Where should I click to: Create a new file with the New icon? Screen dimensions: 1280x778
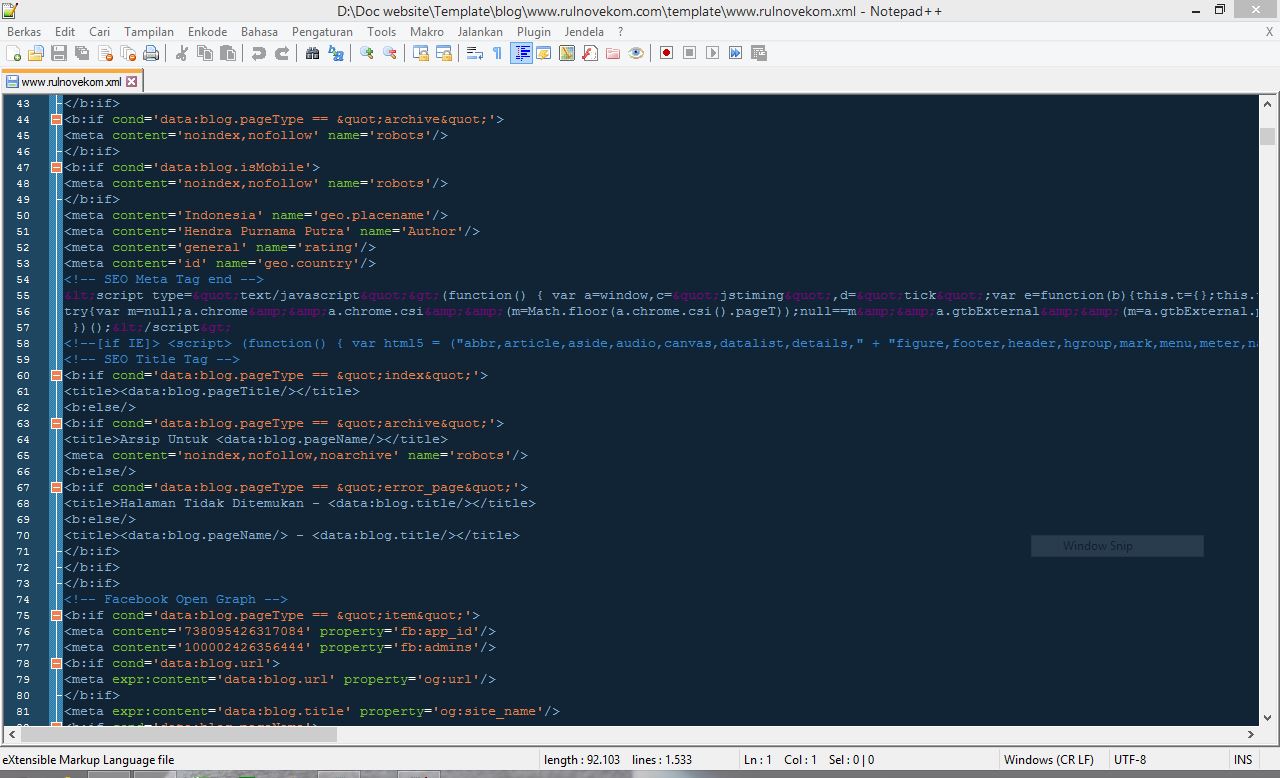point(13,53)
